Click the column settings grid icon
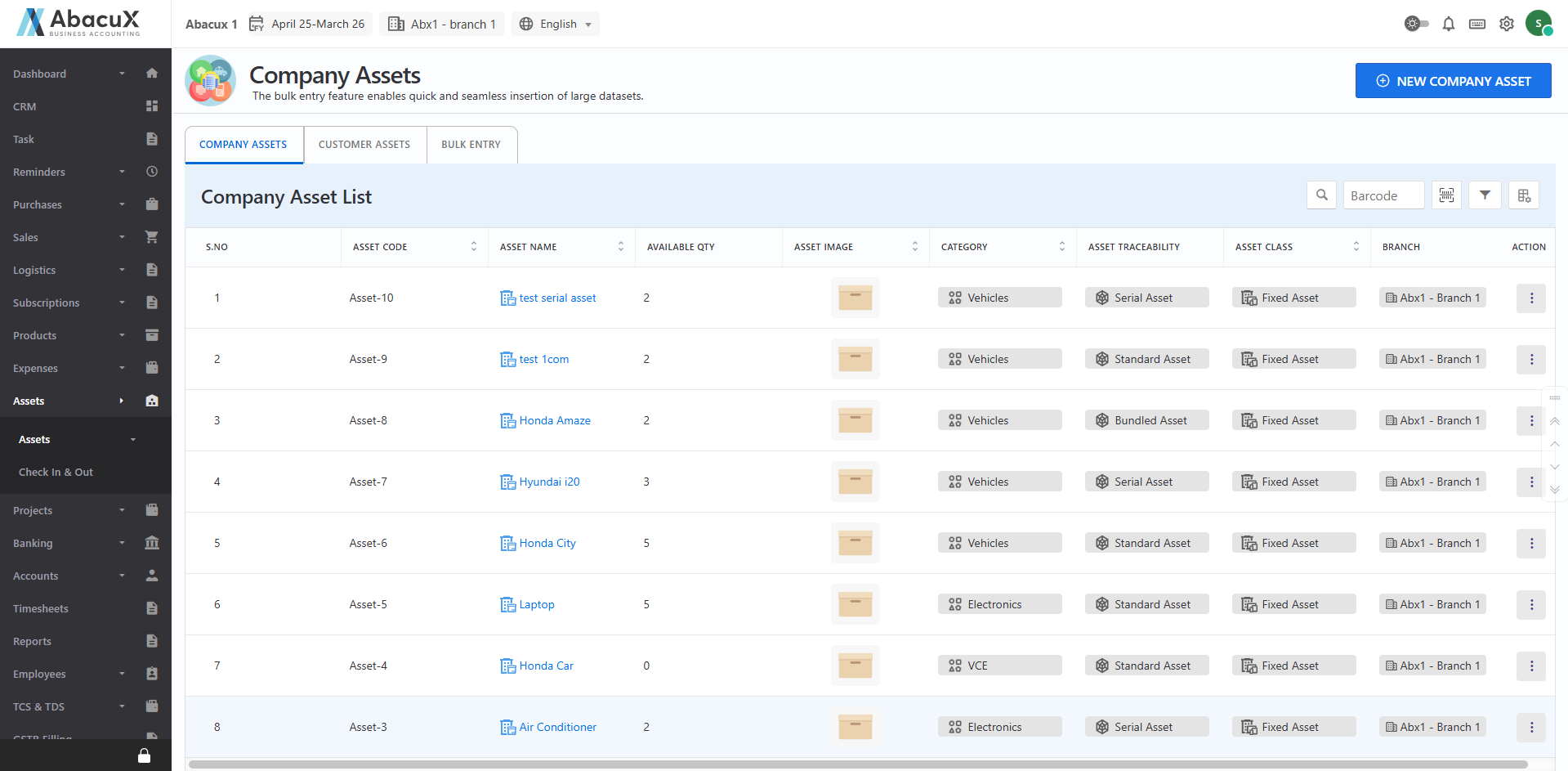 click(1524, 195)
